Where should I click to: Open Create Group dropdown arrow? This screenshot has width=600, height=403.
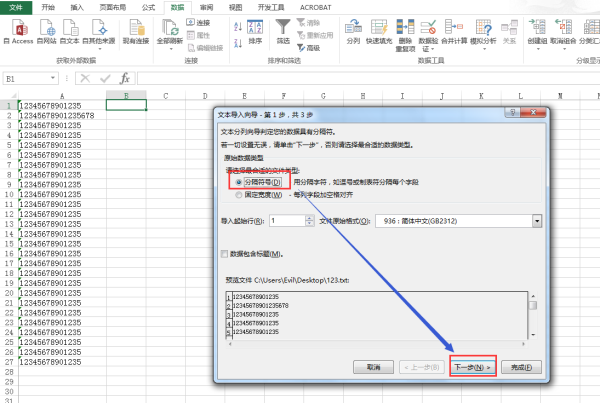(538, 49)
